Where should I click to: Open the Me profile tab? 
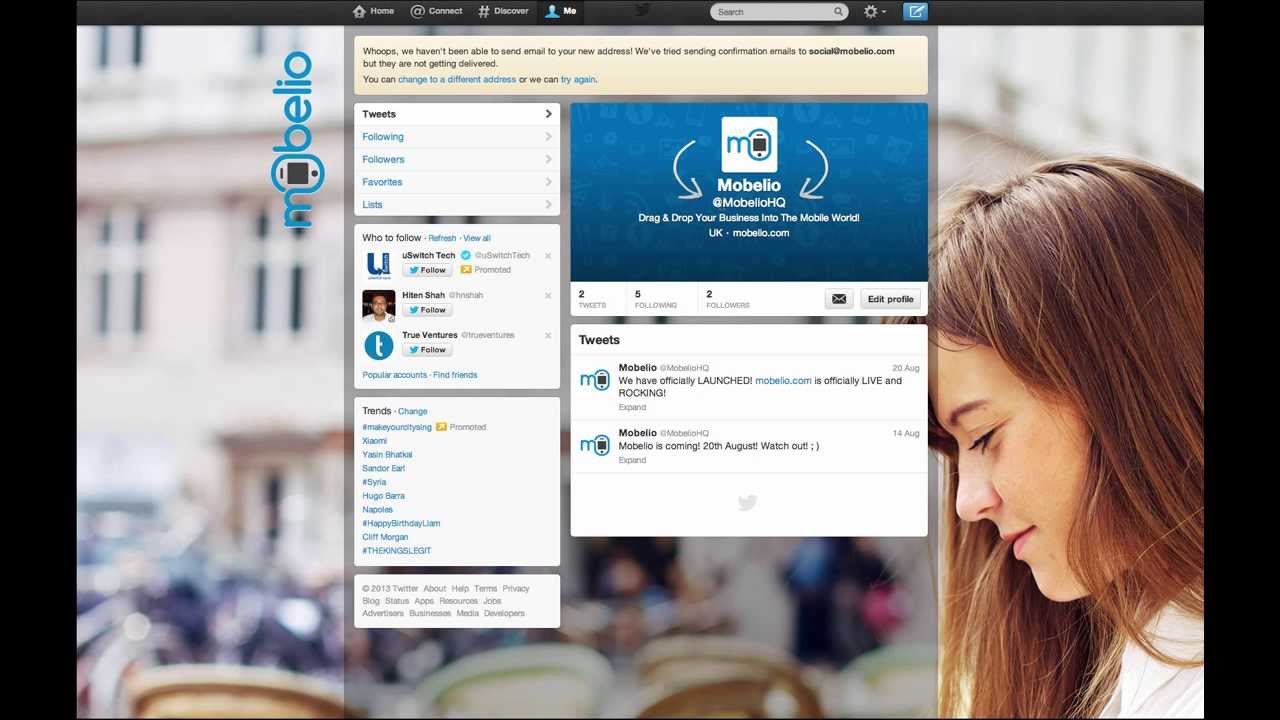(x=561, y=11)
